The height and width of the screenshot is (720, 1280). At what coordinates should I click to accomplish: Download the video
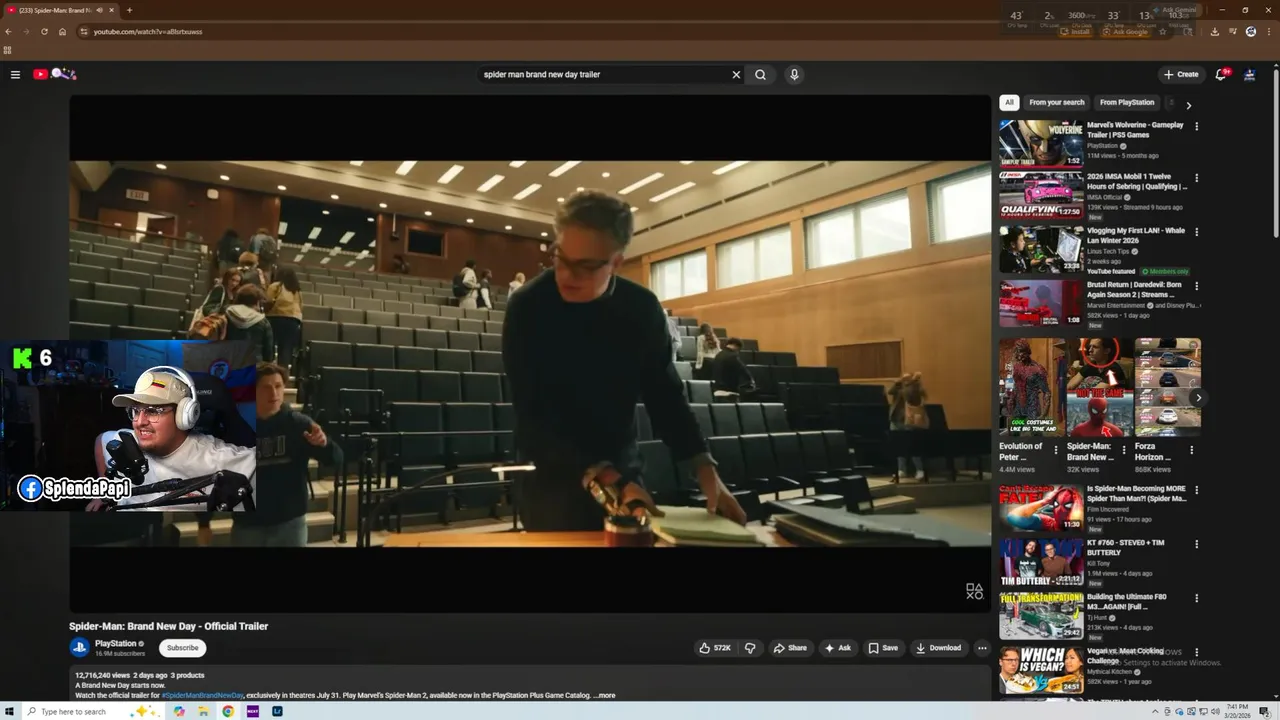pos(939,648)
